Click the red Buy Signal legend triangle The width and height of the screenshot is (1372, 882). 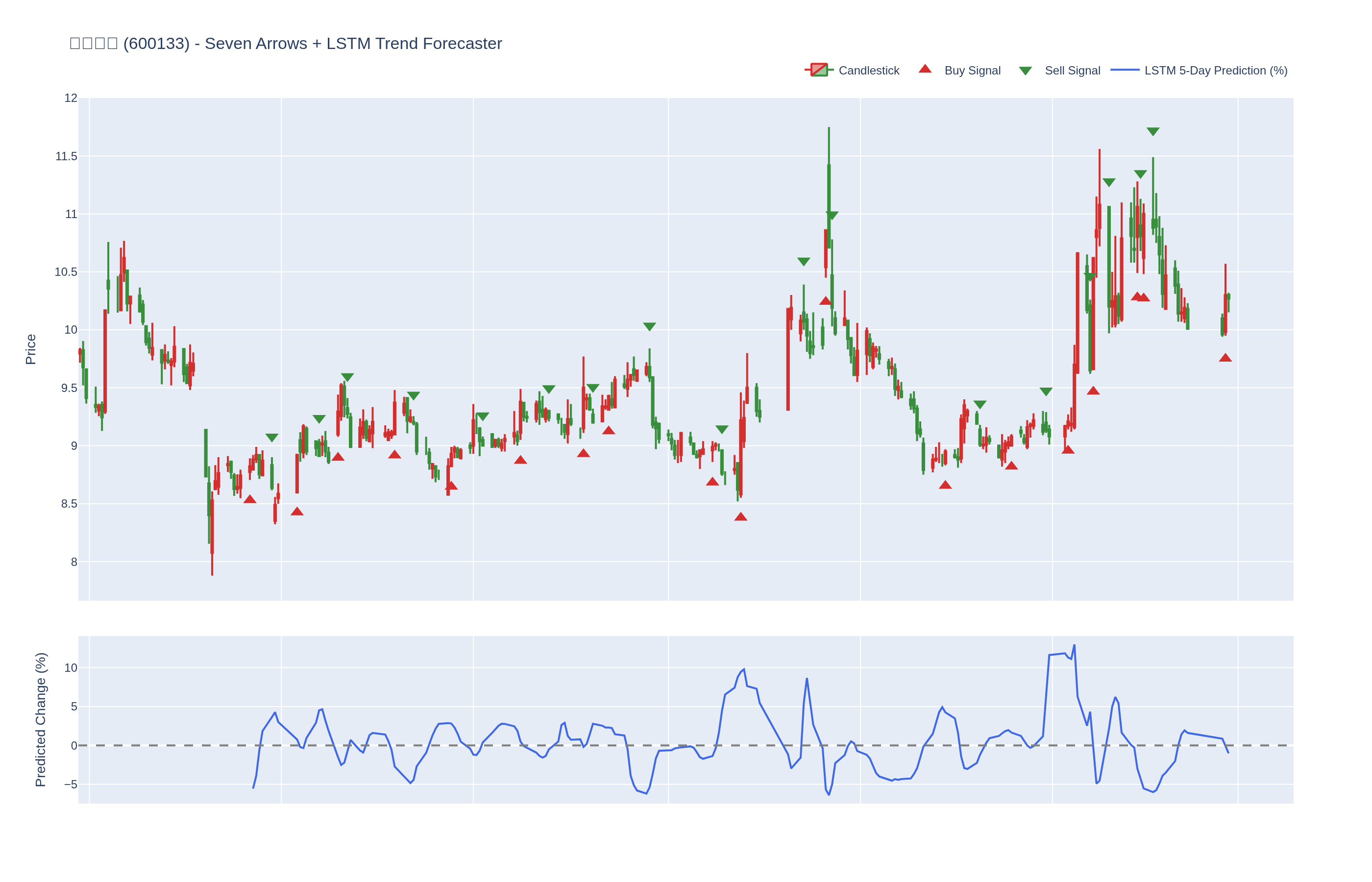click(925, 69)
